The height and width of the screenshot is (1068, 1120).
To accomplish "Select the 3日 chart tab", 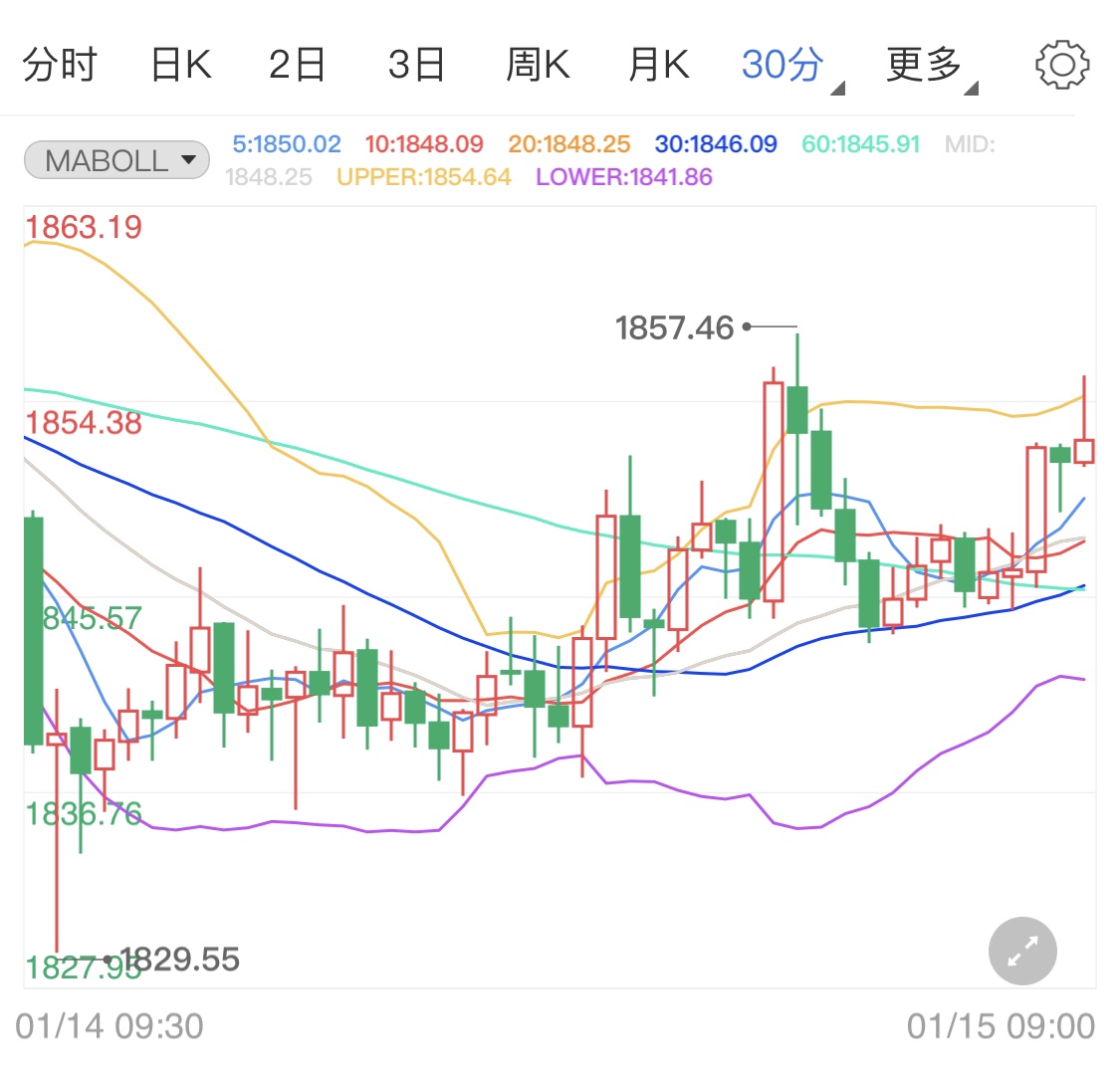I will point(416,65).
